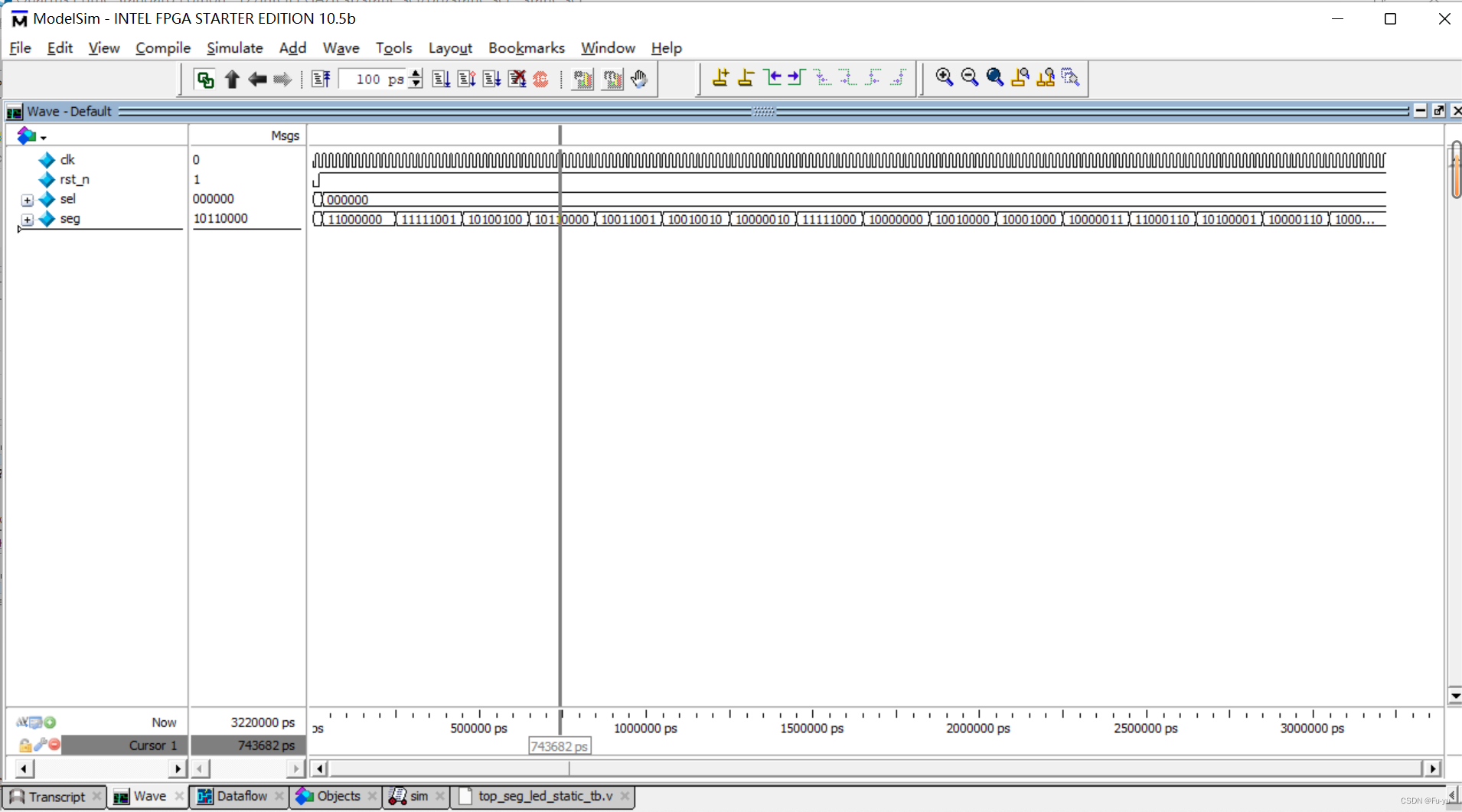Click the red Stop simulation icon
Screen dimensions: 1462x812
point(541,79)
